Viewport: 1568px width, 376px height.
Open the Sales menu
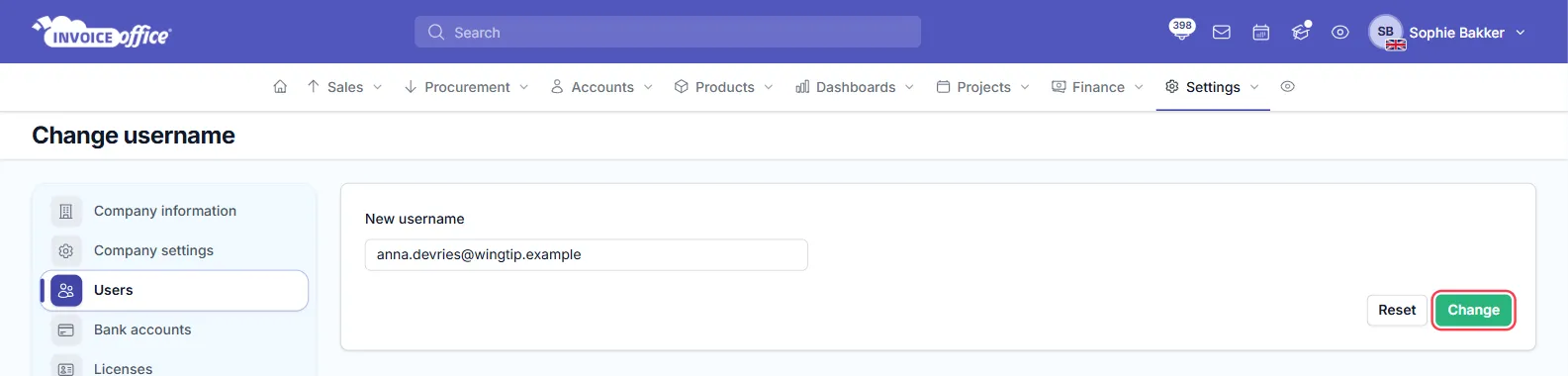[x=345, y=87]
